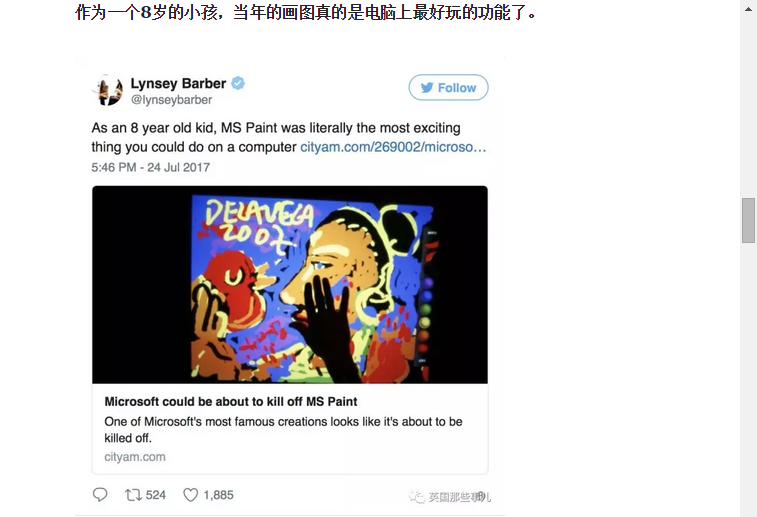
Task: Click the card description about Microsoft's famous creations
Action: click(x=283, y=430)
